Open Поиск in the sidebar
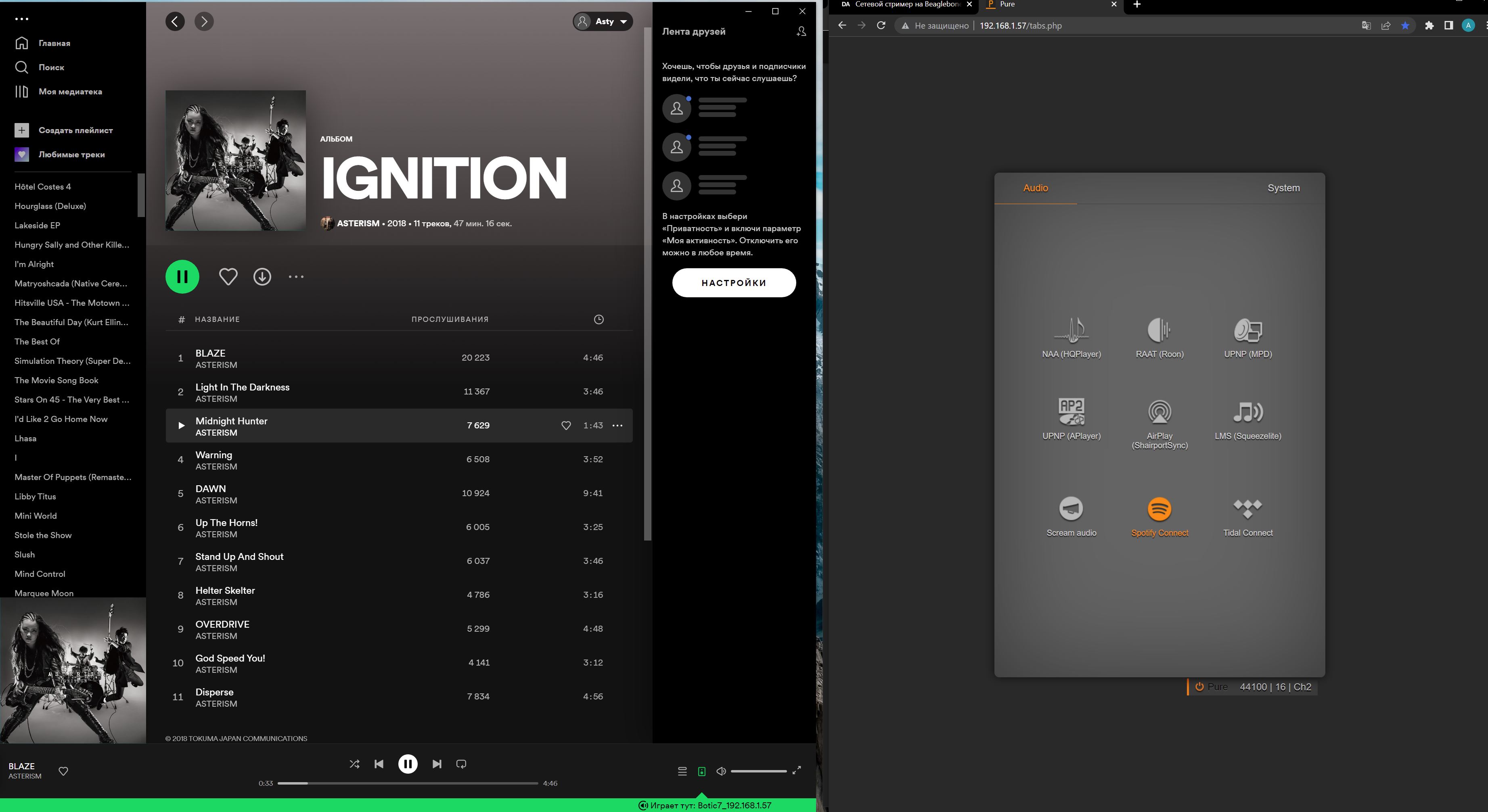Screen dimensions: 1488x812 [x=51, y=67]
